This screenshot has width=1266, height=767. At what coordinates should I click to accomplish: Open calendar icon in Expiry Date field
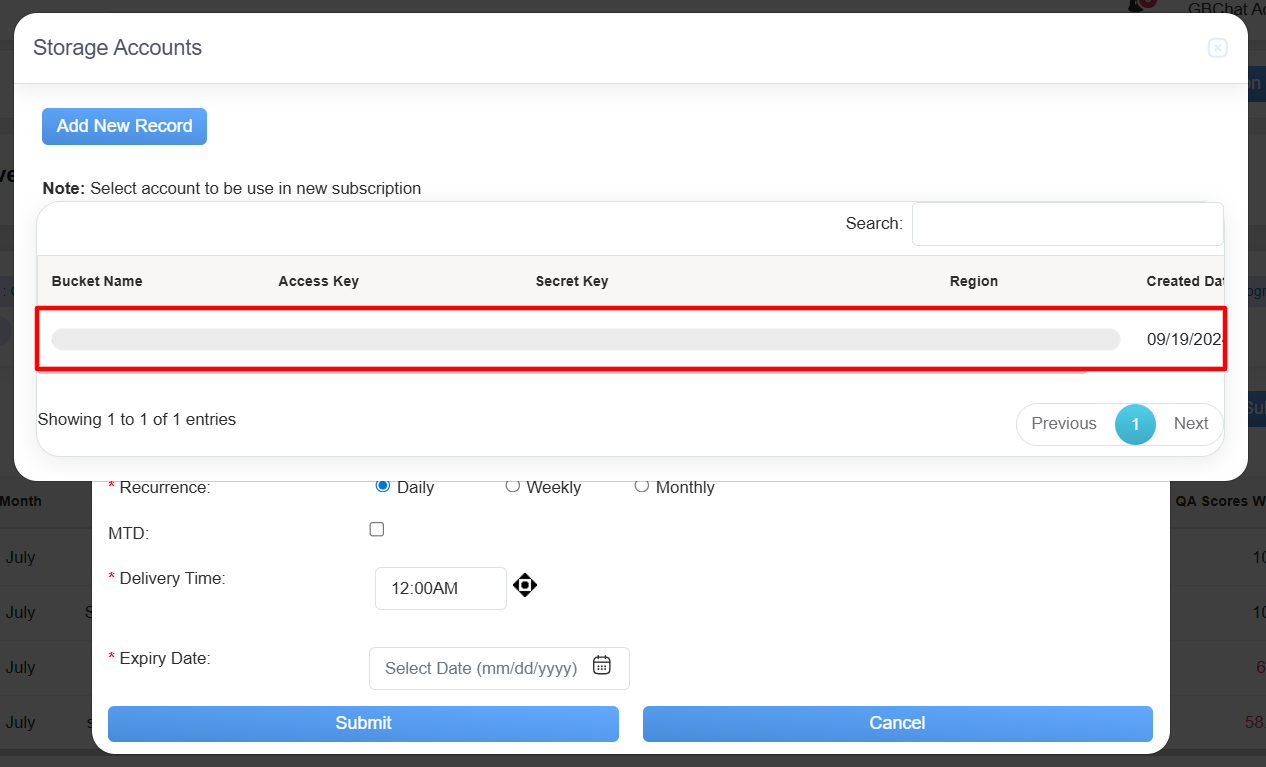coord(601,666)
